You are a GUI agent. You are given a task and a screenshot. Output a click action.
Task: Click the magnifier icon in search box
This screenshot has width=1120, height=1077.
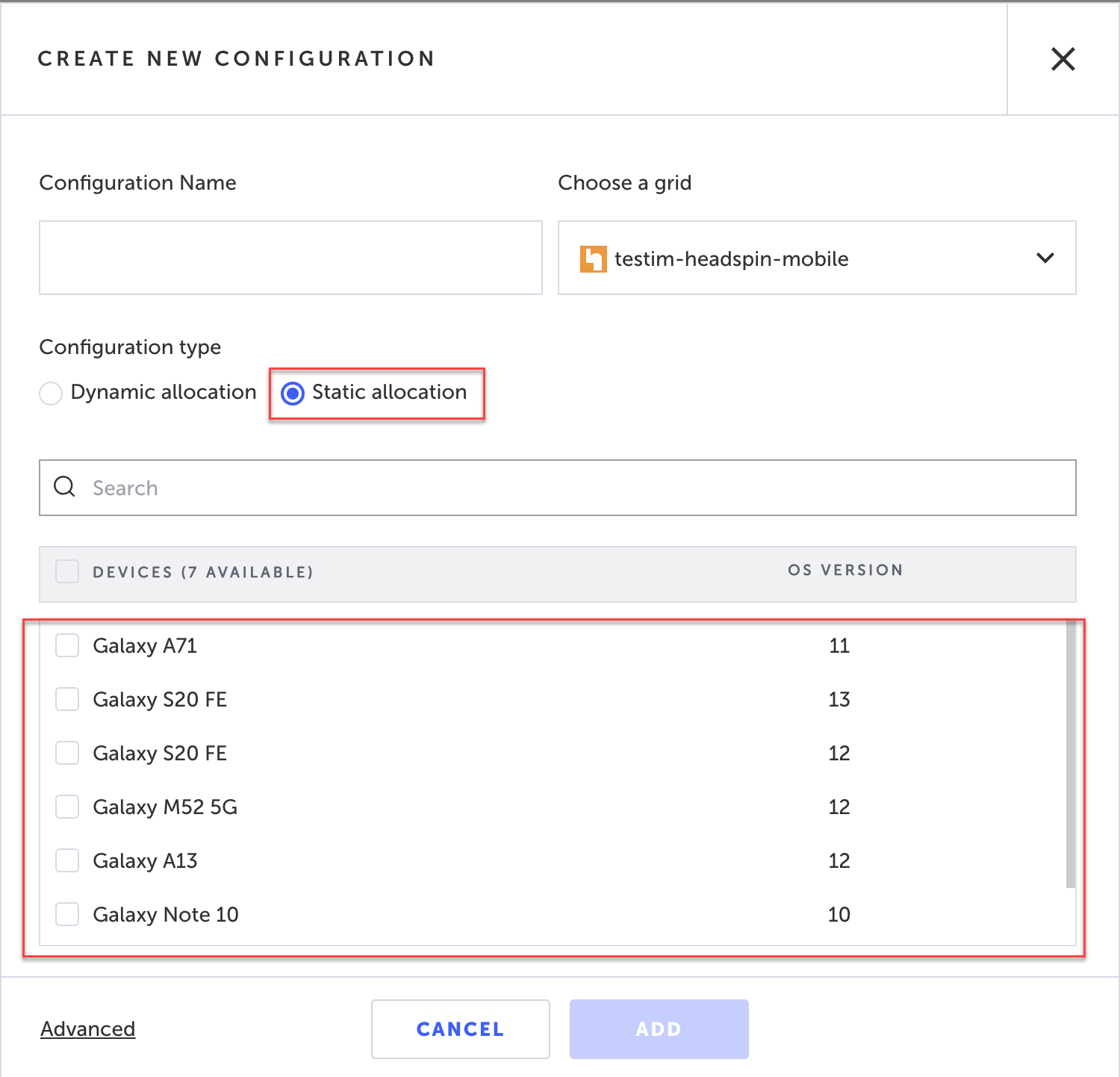click(x=65, y=487)
